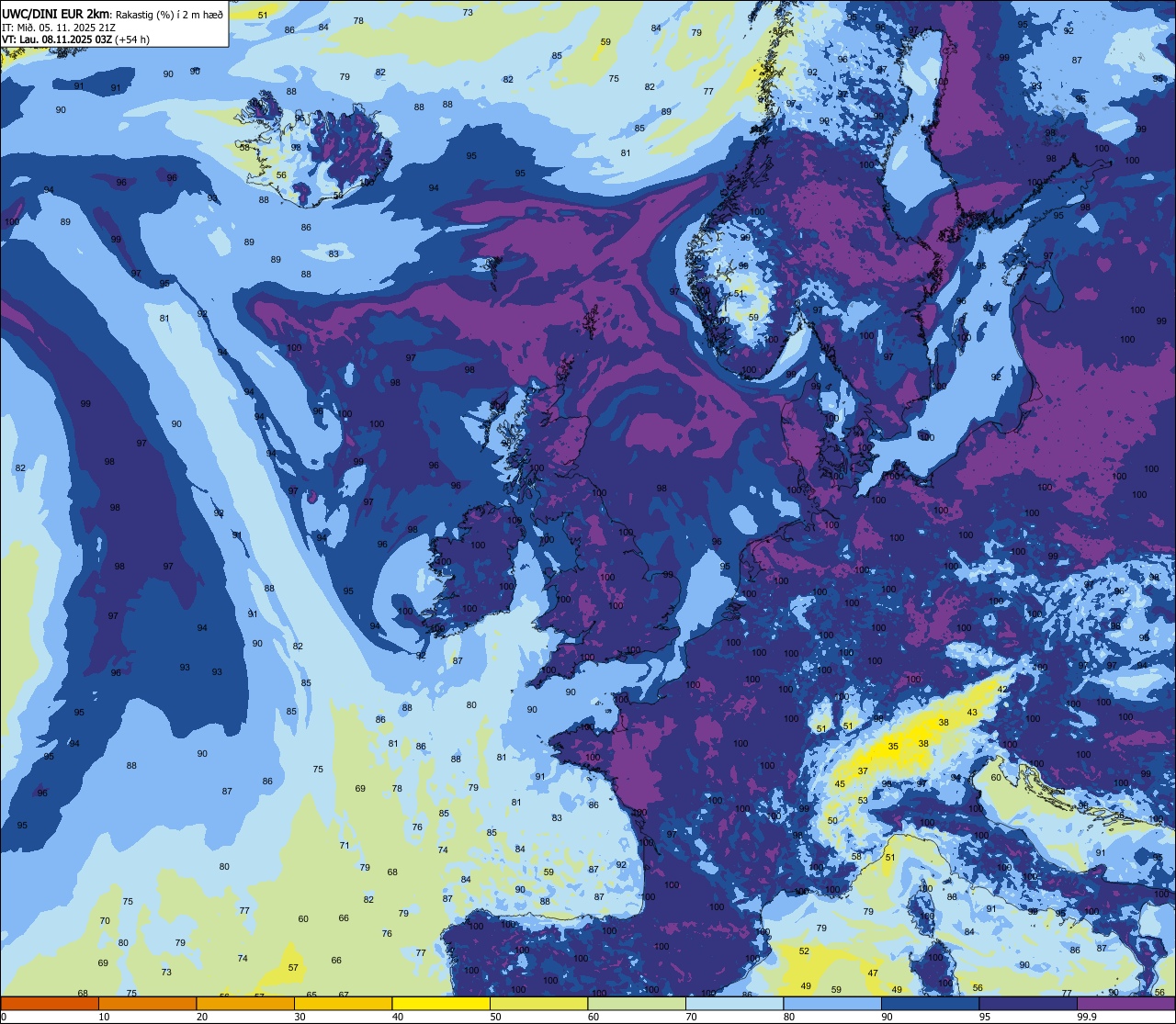Viewport: 1176px width, 1024px height.
Task: Click the 30–40 legend color segment
Action: pyautogui.click(x=343, y=1003)
